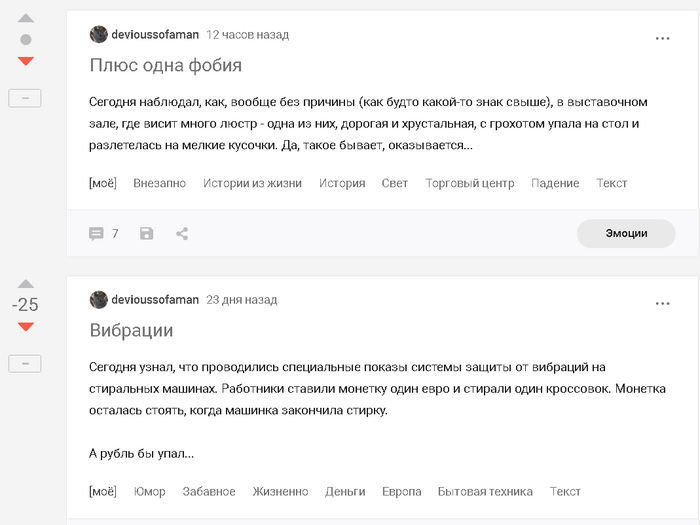
Task: Select the "Торговый центр" tag
Action: tap(469, 183)
